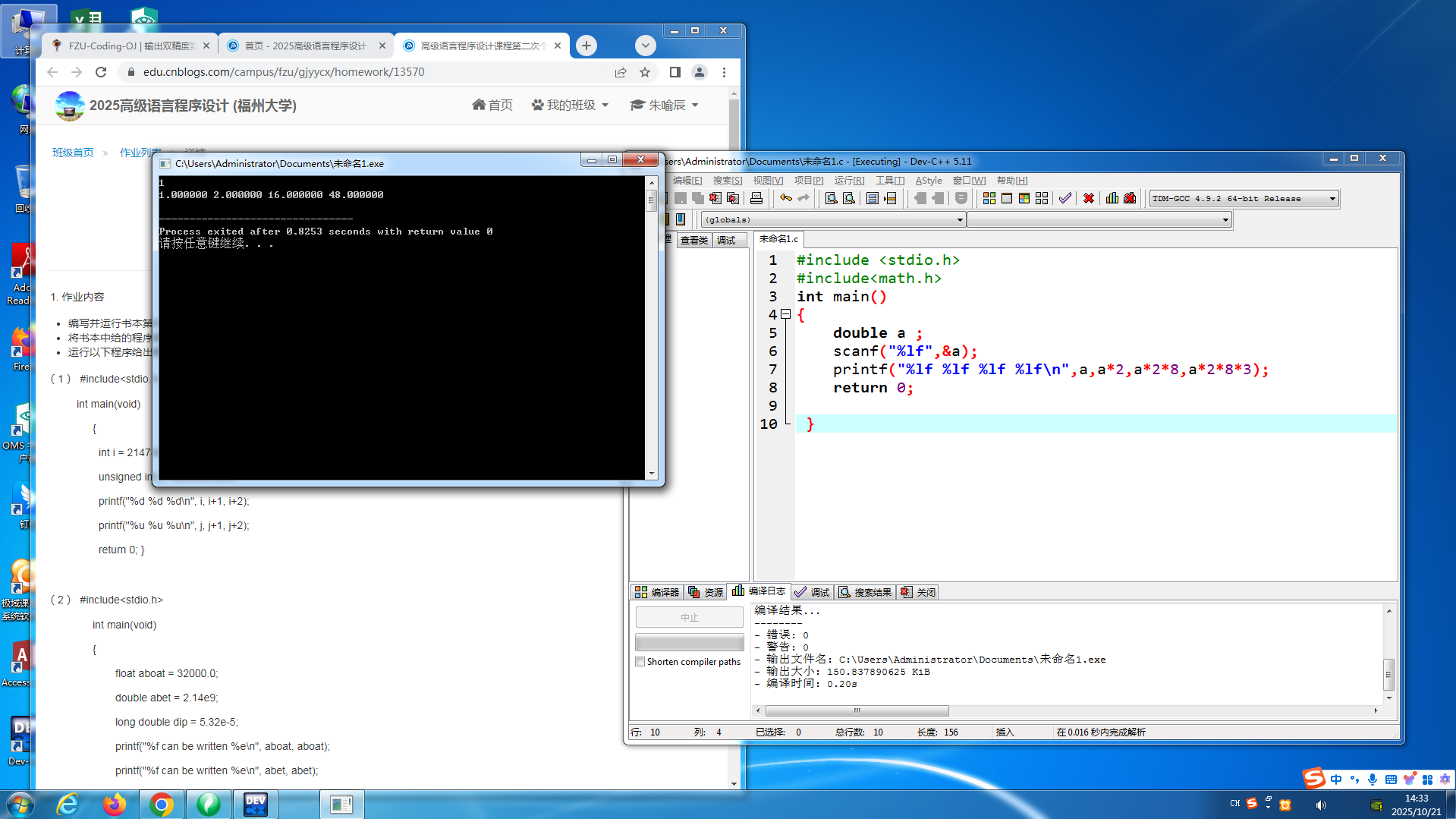Click the Dev-C++ taskbar button
1456x819 pixels.
point(256,804)
